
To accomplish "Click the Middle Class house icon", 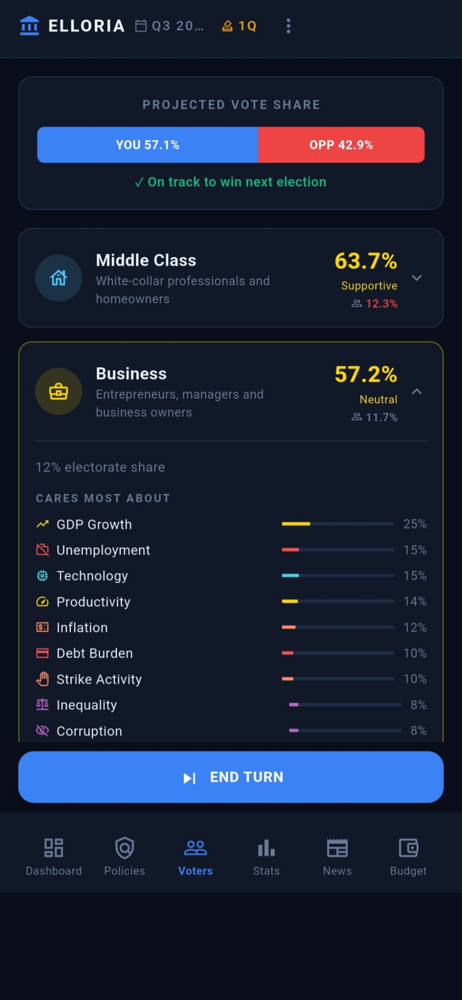I will coord(58,277).
